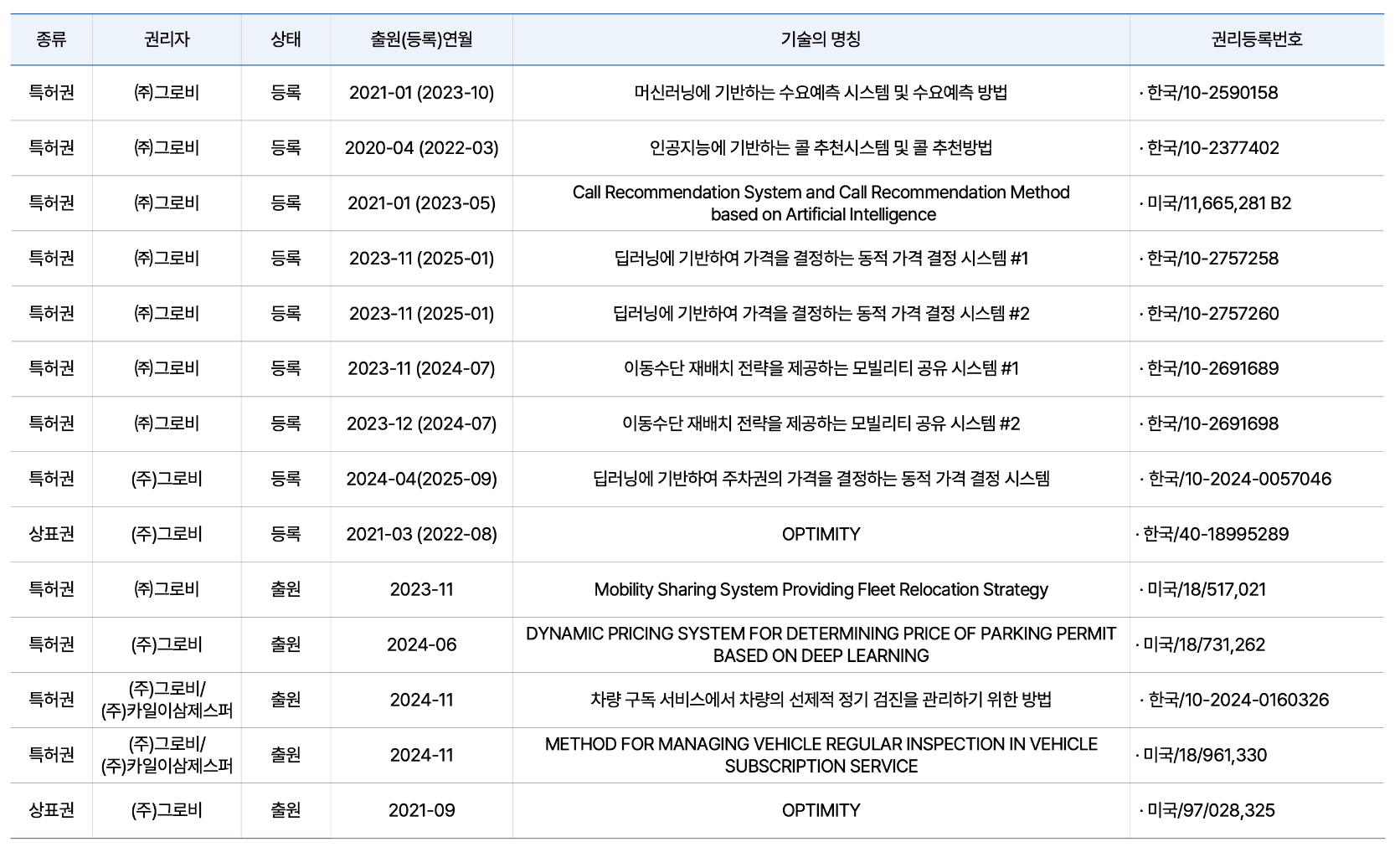Click the 권리자 column header
This screenshot has width=1400, height=852.
coord(167,39)
